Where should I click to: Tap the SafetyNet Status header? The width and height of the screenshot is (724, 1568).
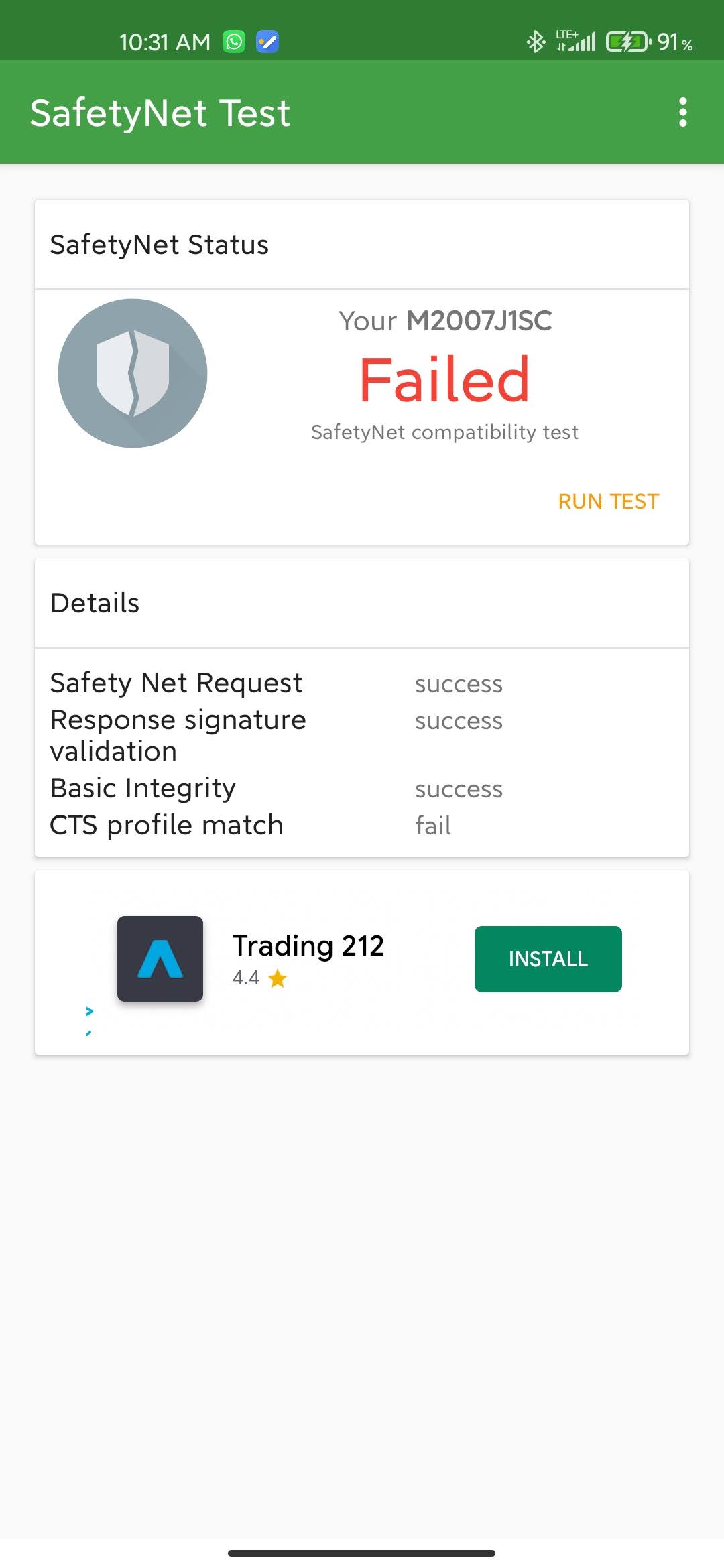362,245
